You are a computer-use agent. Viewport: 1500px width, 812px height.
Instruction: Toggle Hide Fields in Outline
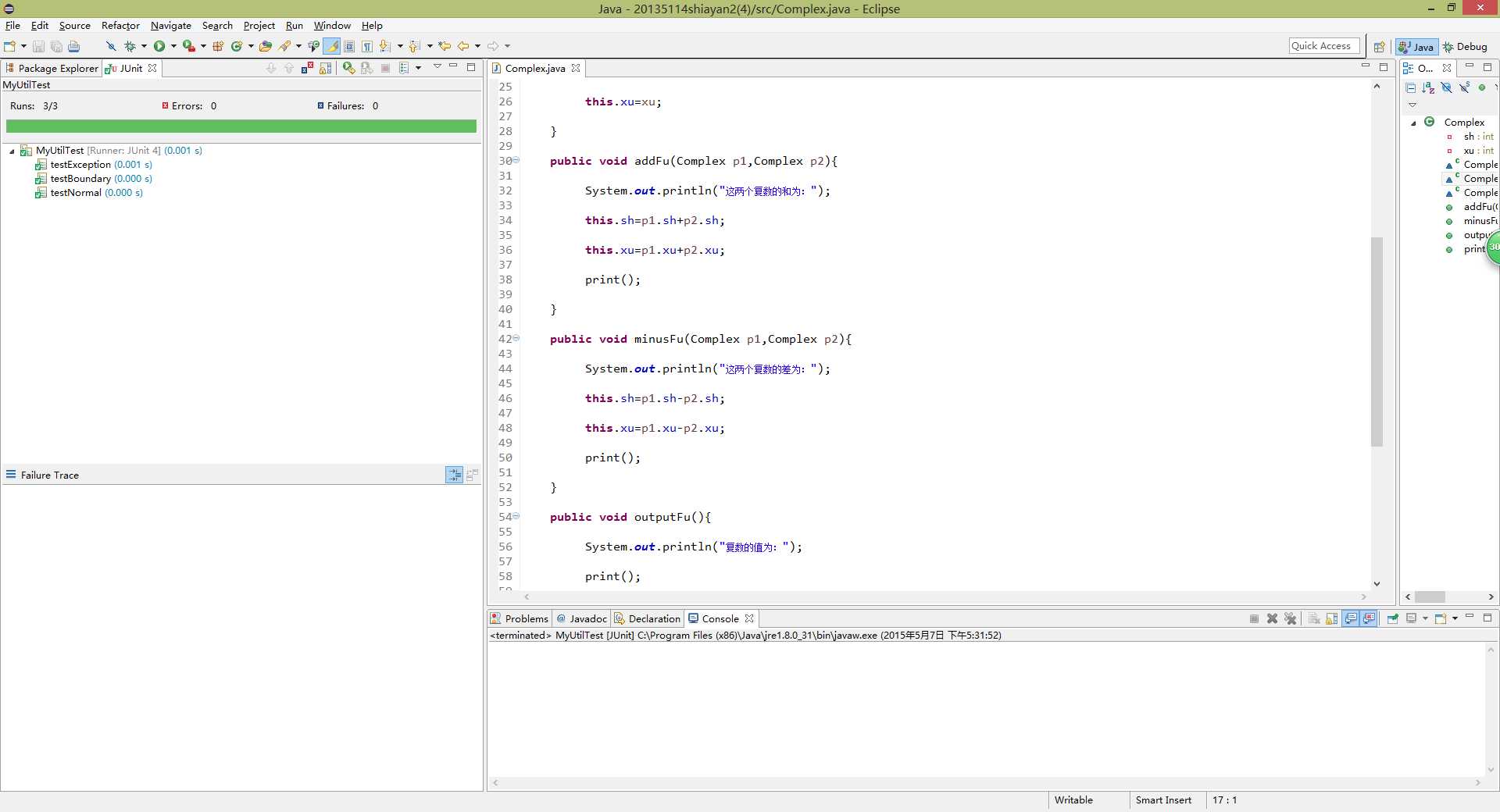point(1446,87)
